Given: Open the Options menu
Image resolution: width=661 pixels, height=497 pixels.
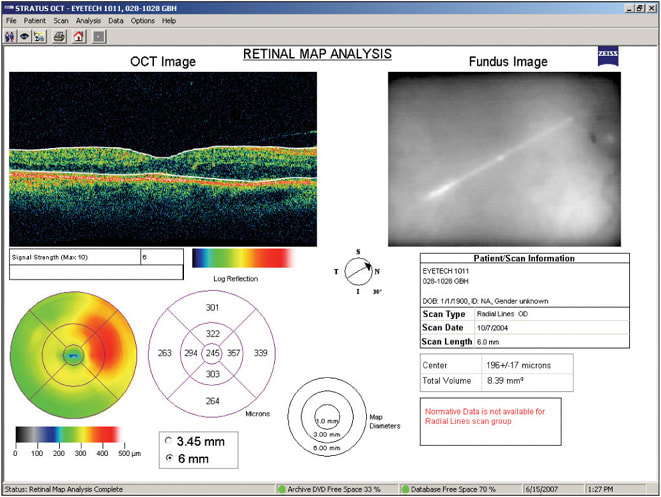Looking at the screenshot, I should point(142,21).
